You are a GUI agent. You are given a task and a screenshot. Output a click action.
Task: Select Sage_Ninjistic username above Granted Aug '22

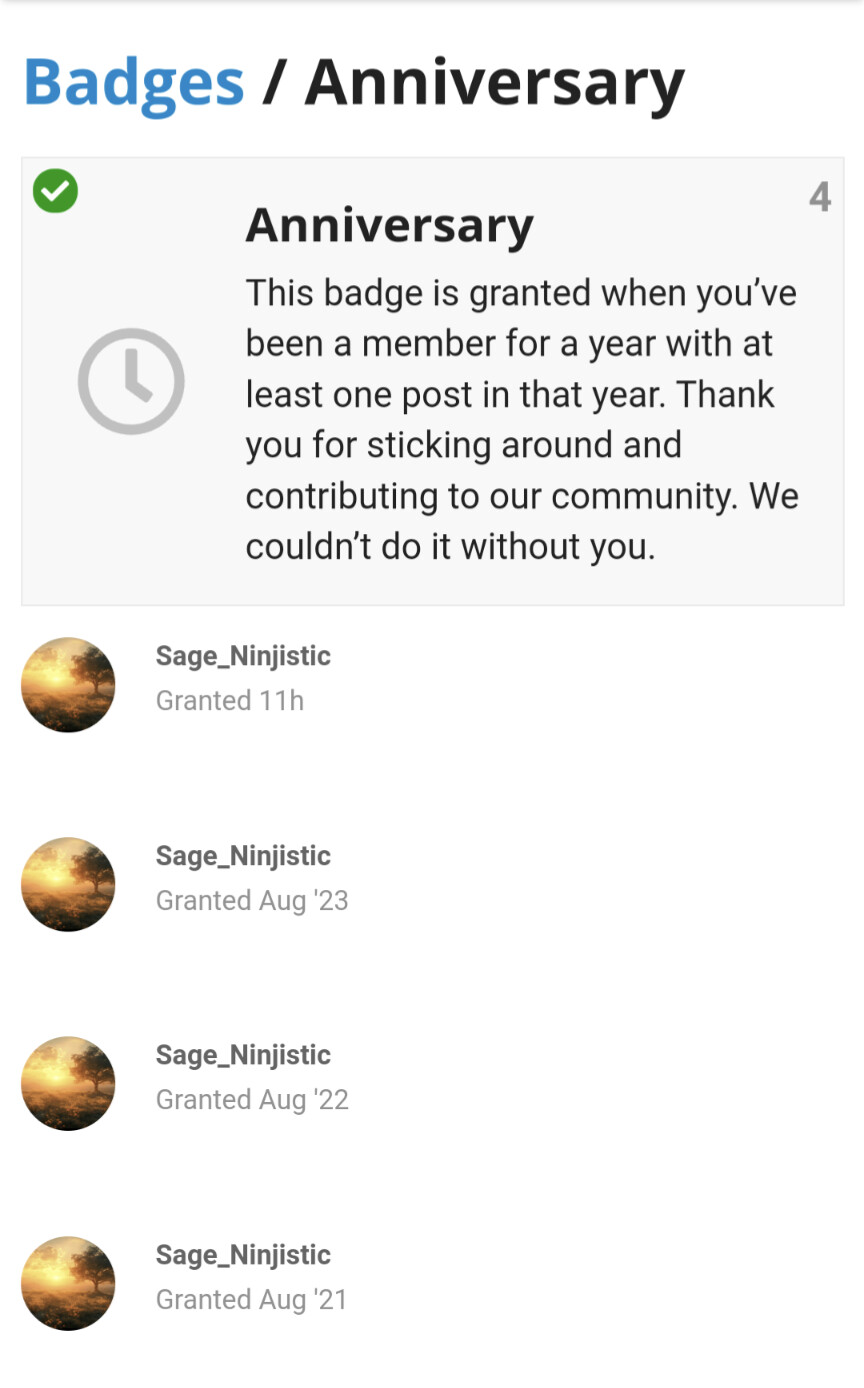(x=243, y=1055)
